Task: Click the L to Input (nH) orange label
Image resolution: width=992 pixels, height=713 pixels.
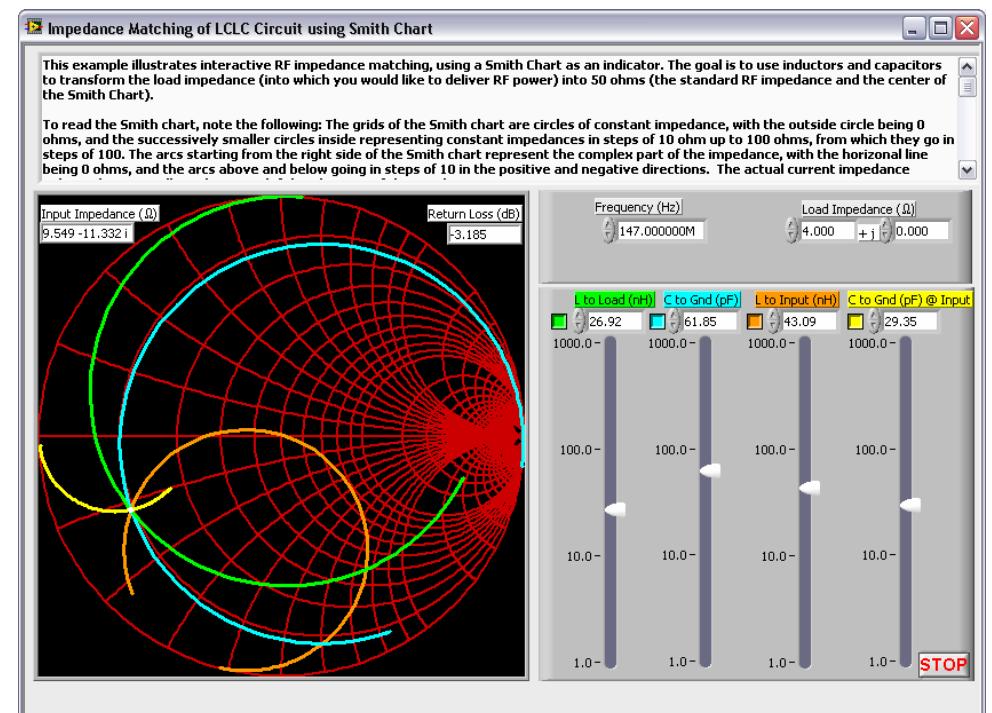Action: [x=797, y=300]
